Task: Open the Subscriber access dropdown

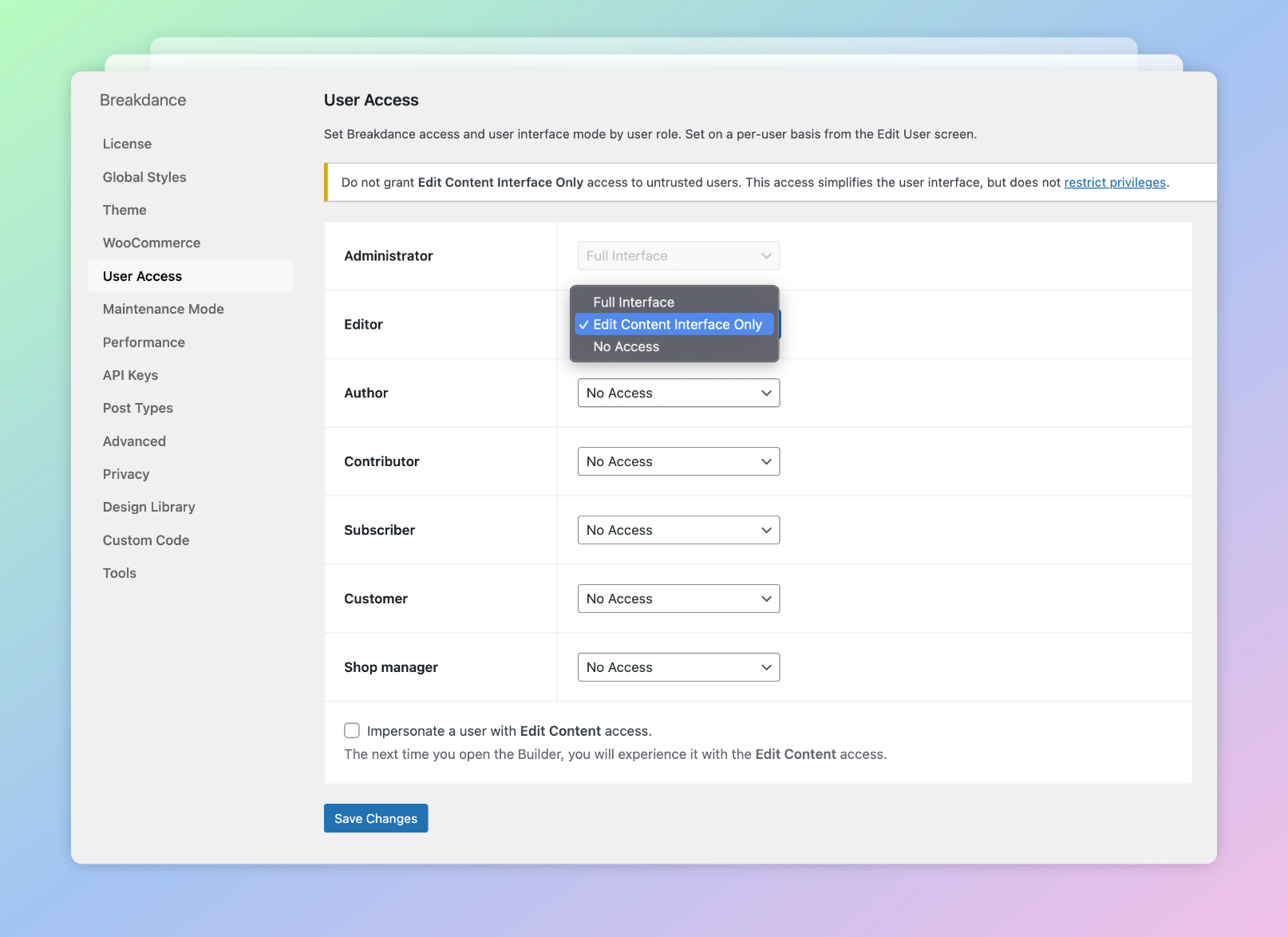Action: point(678,531)
